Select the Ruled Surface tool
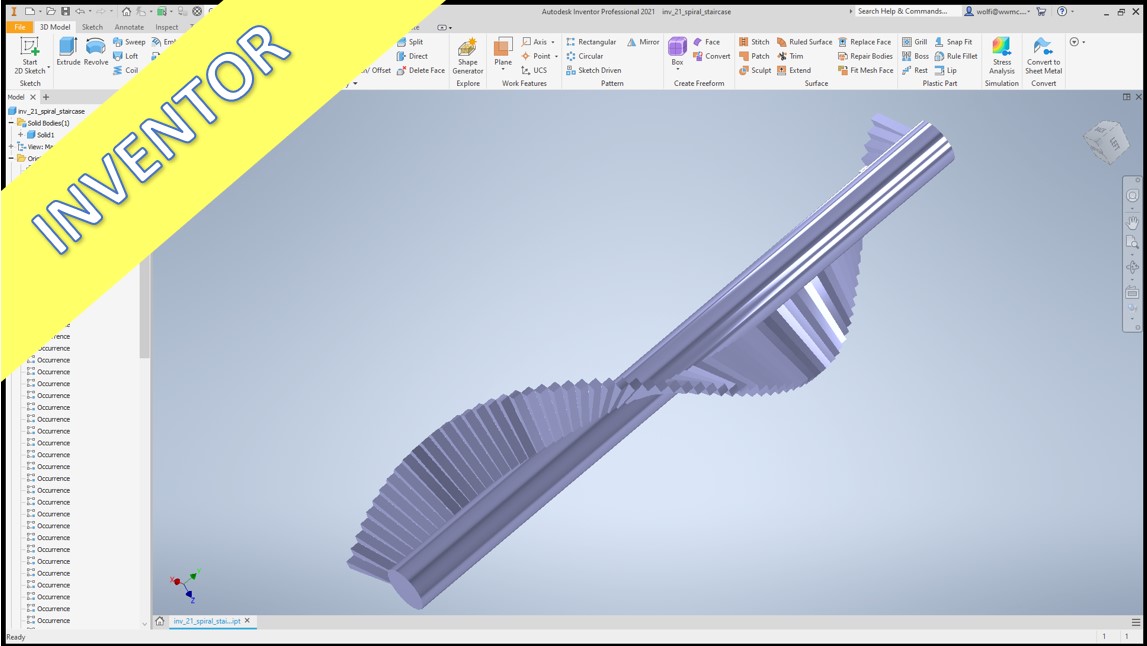The image size is (1147, 646). click(x=805, y=42)
